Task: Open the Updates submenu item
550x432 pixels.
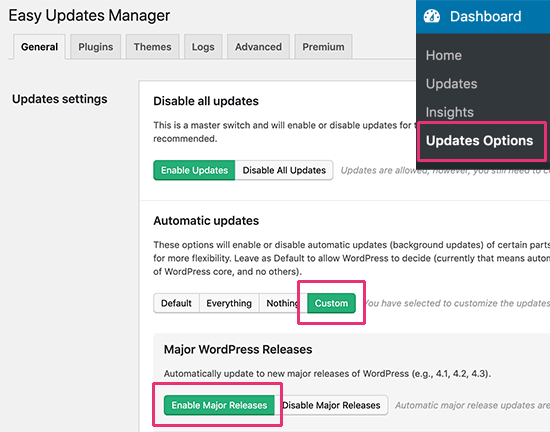Action: click(451, 84)
